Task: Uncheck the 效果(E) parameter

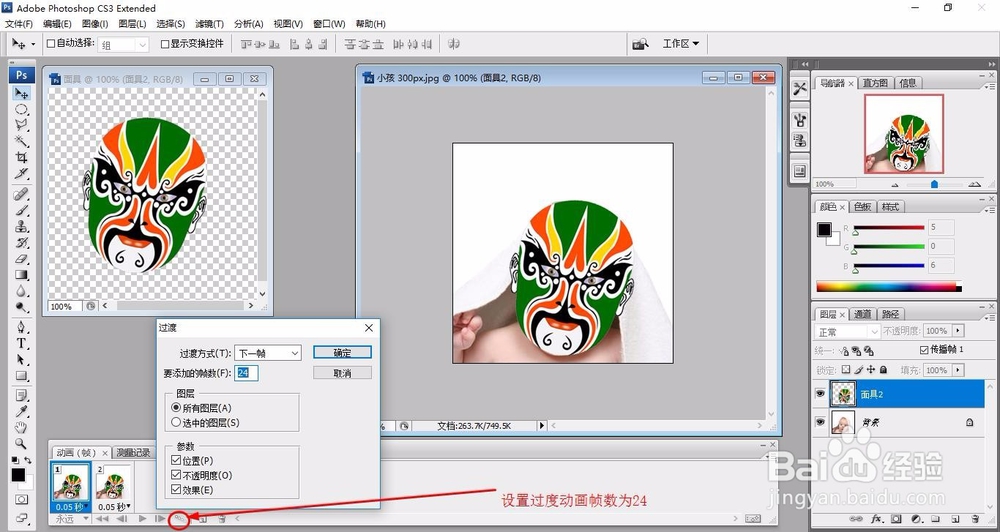Action: pyautogui.click(x=176, y=490)
